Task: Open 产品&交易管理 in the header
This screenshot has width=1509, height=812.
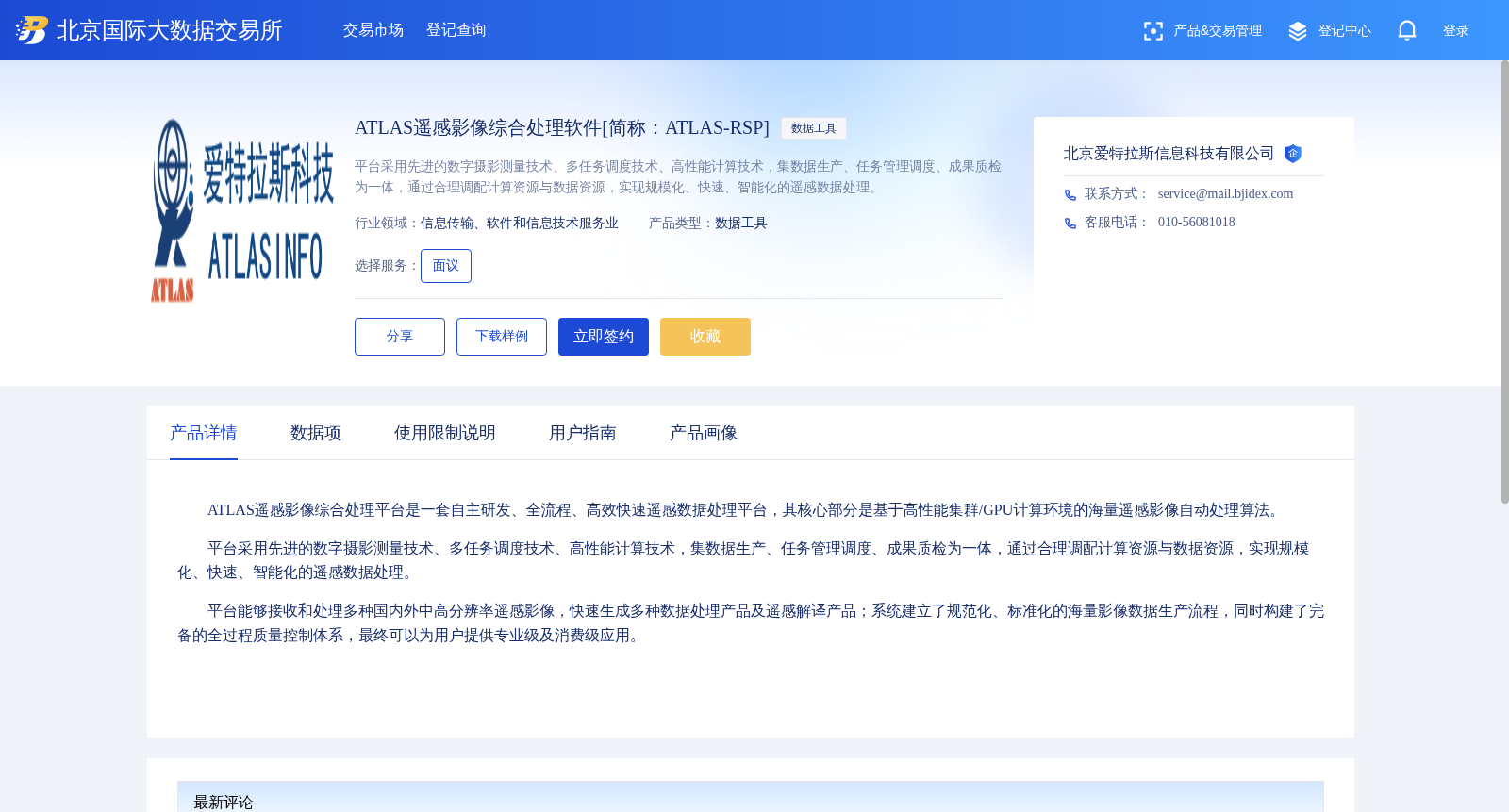Action: tap(1218, 31)
